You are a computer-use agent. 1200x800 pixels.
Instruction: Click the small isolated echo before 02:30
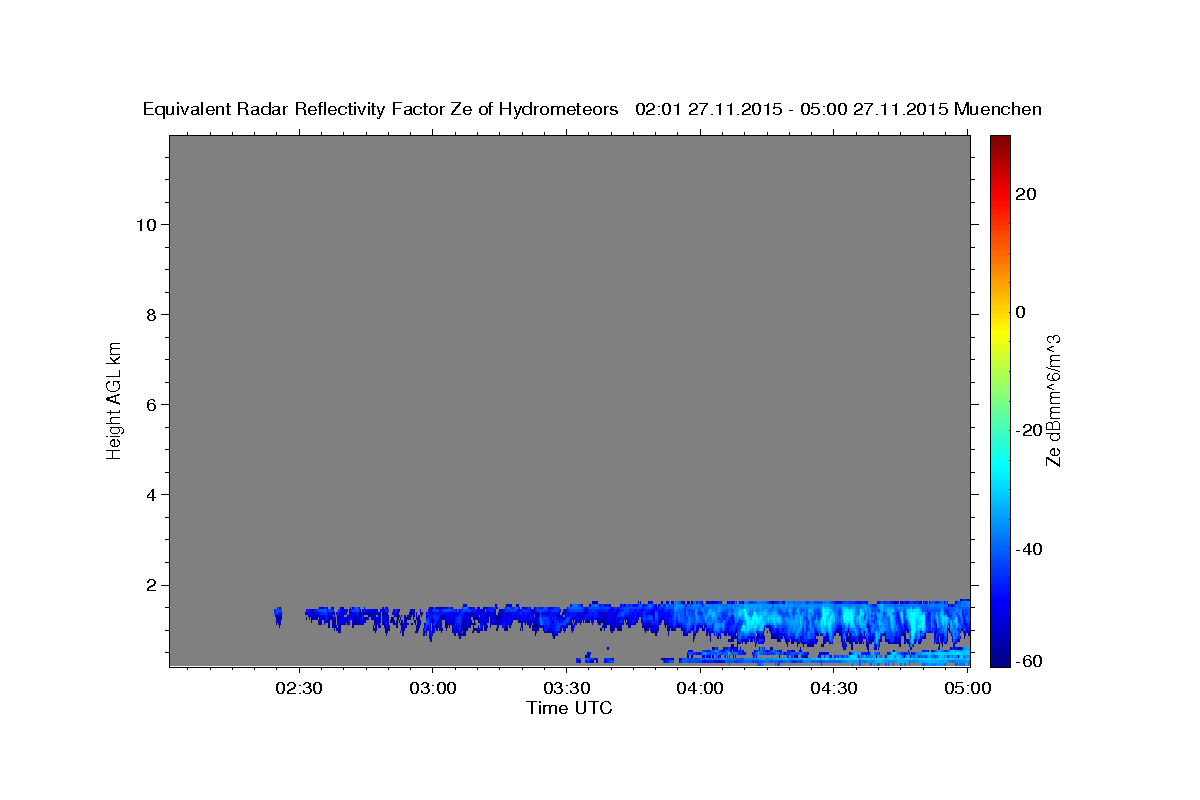pos(278,616)
